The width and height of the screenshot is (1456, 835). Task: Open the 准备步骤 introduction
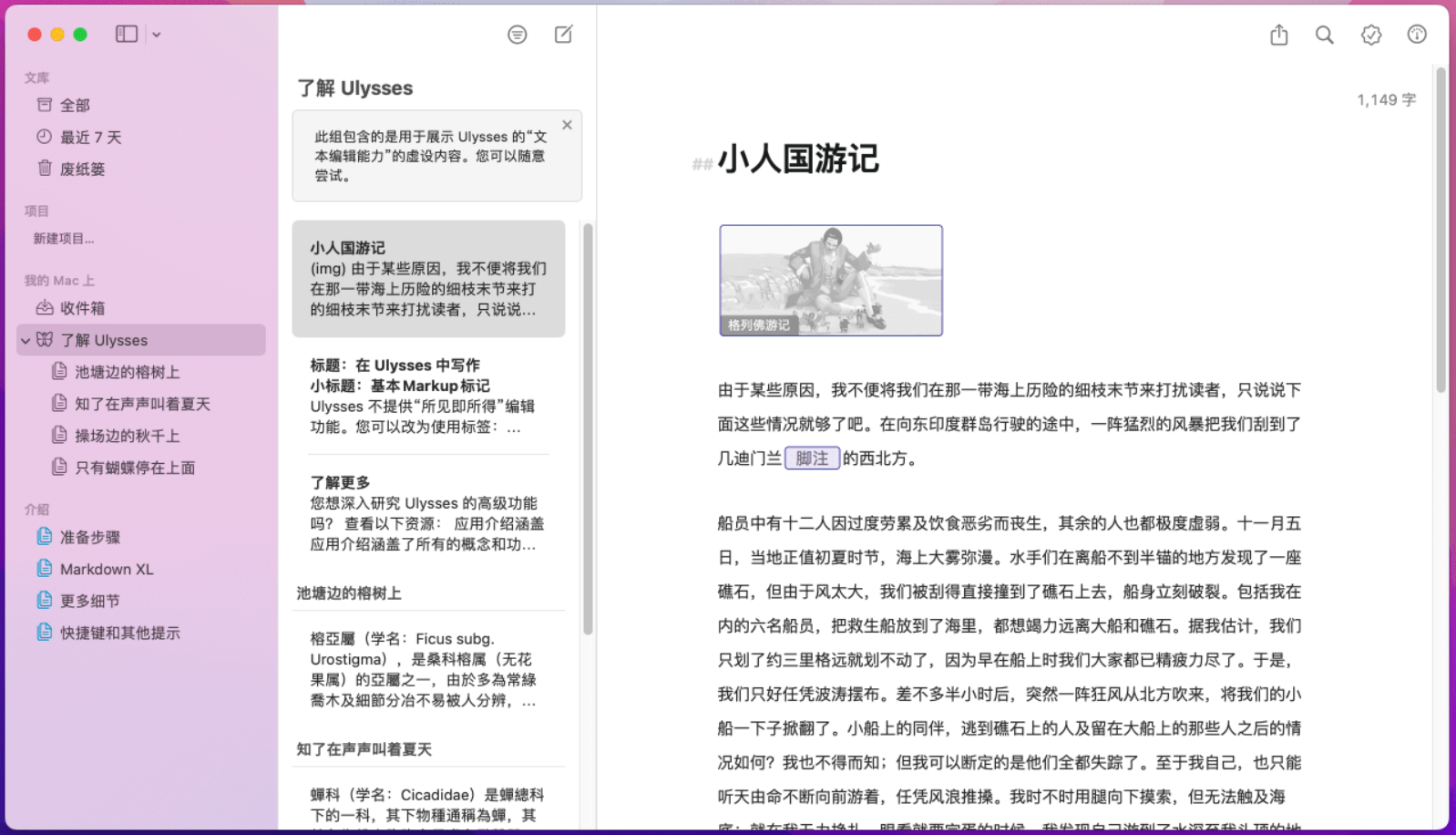pos(141,537)
